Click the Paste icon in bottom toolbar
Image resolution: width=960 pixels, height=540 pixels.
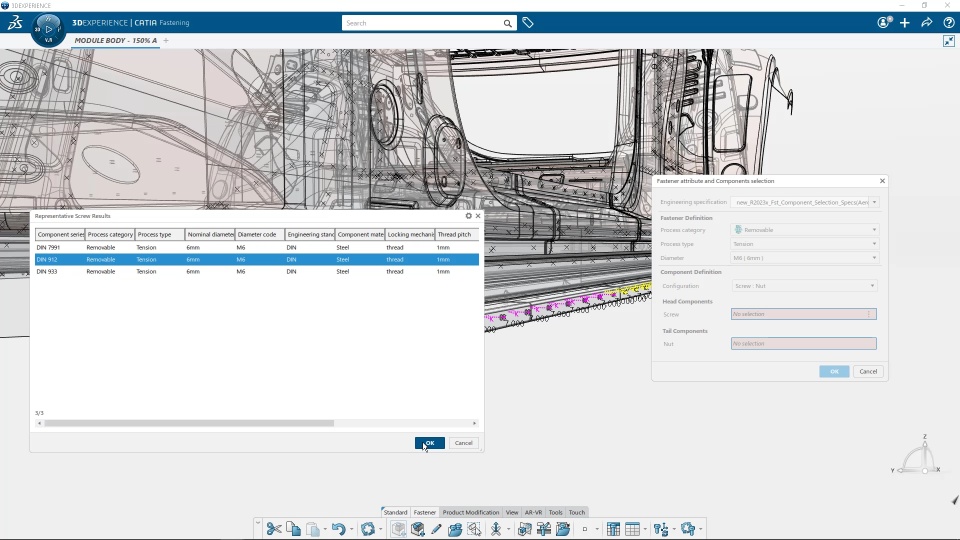point(312,528)
